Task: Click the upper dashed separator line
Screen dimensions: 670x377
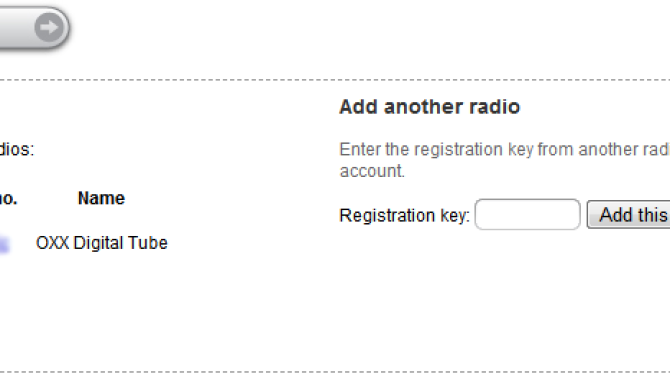Action: click(335, 80)
